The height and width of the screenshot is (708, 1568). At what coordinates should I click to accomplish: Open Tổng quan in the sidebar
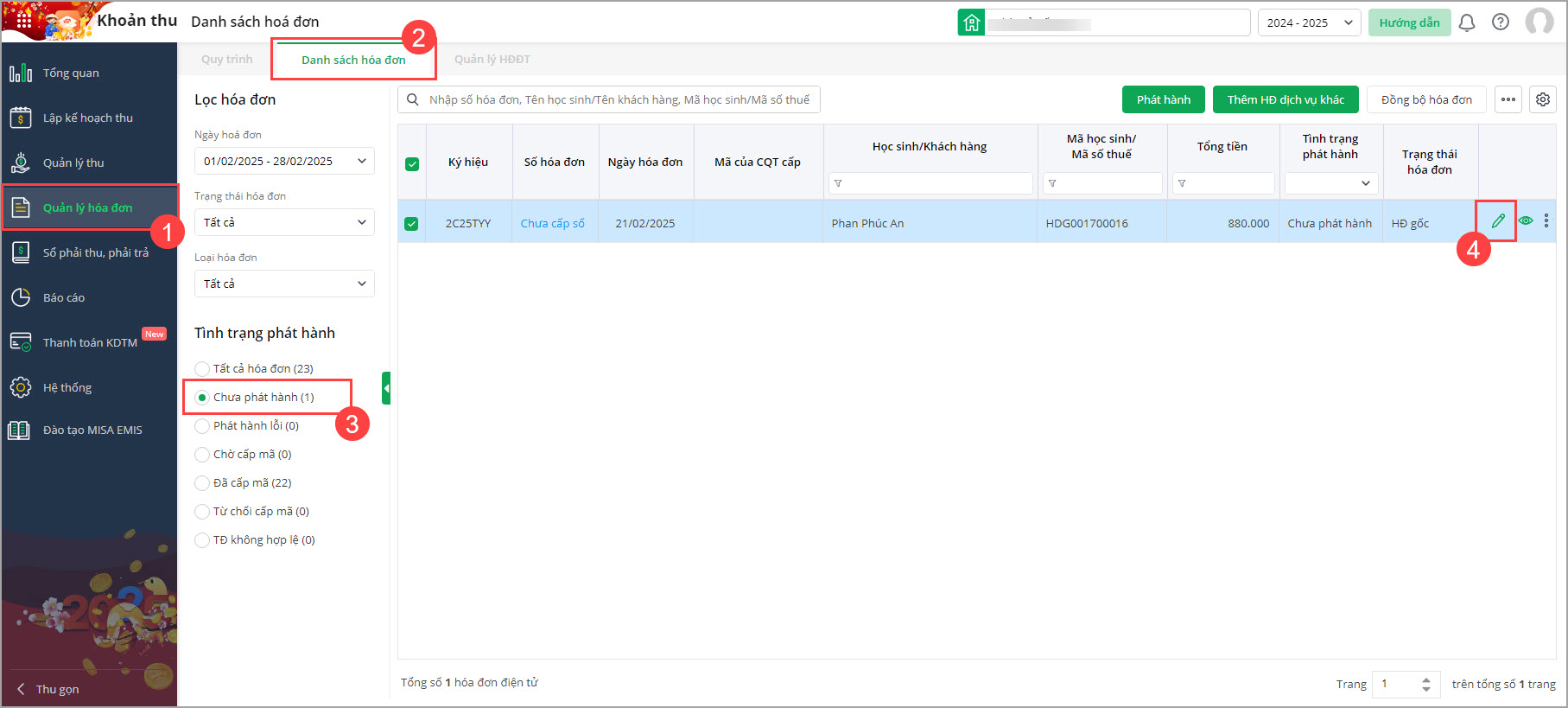click(x=90, y=73)
